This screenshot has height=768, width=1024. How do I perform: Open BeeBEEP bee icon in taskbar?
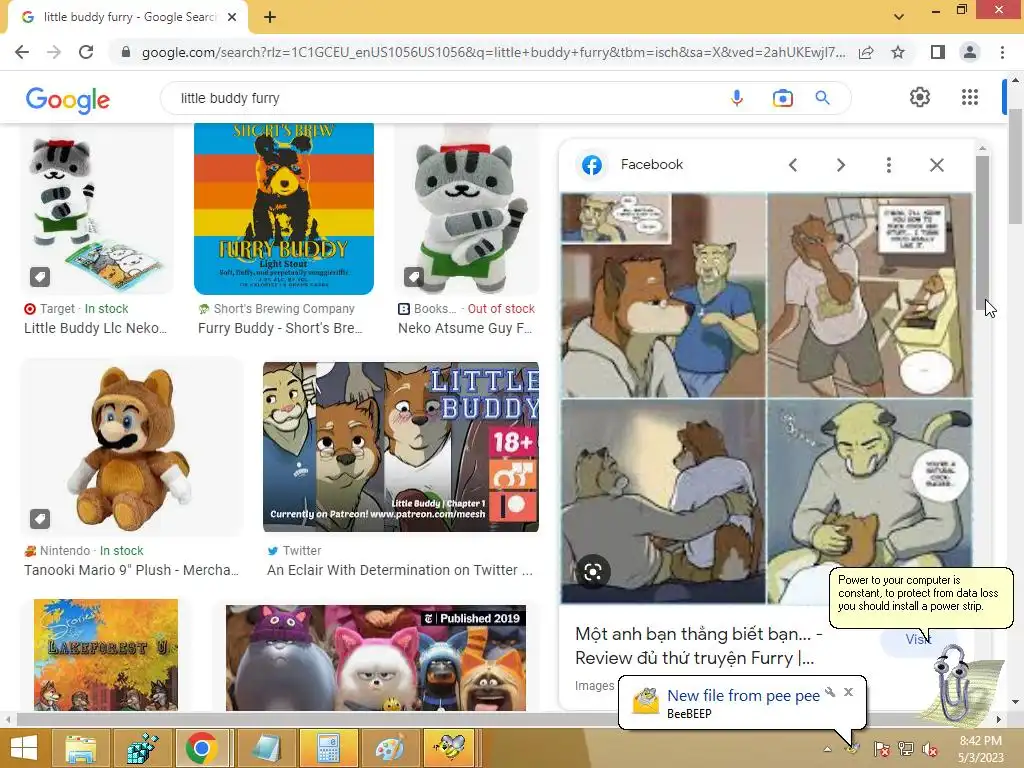pyautogui.click(x=451, y=748)
